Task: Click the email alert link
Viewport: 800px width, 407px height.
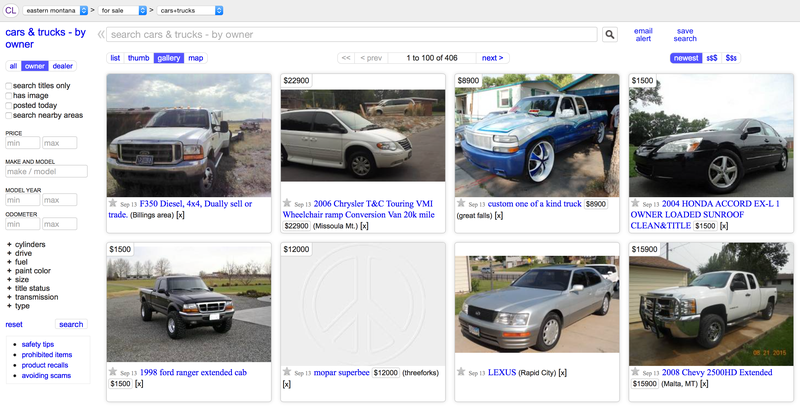Action: 643,35
